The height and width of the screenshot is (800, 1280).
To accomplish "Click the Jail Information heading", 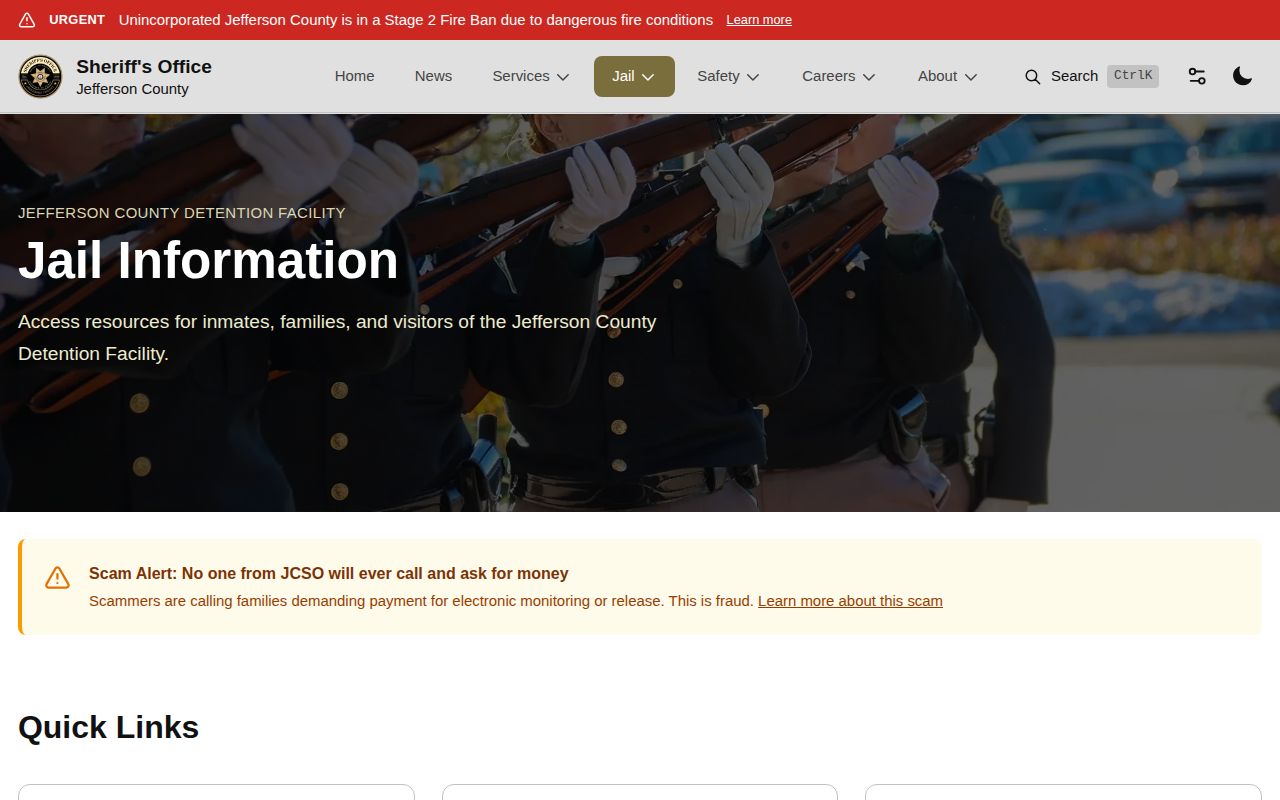I will [208, 260].
